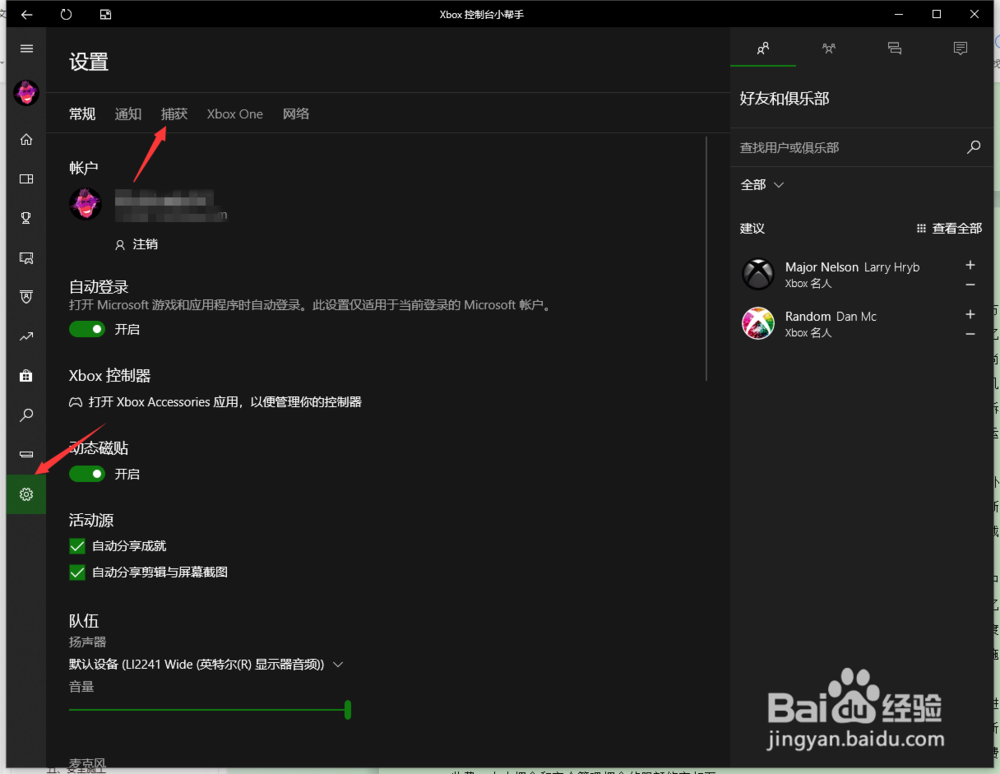
Task: Open the Messages panel icon
Action: click(x=894, y=48)
